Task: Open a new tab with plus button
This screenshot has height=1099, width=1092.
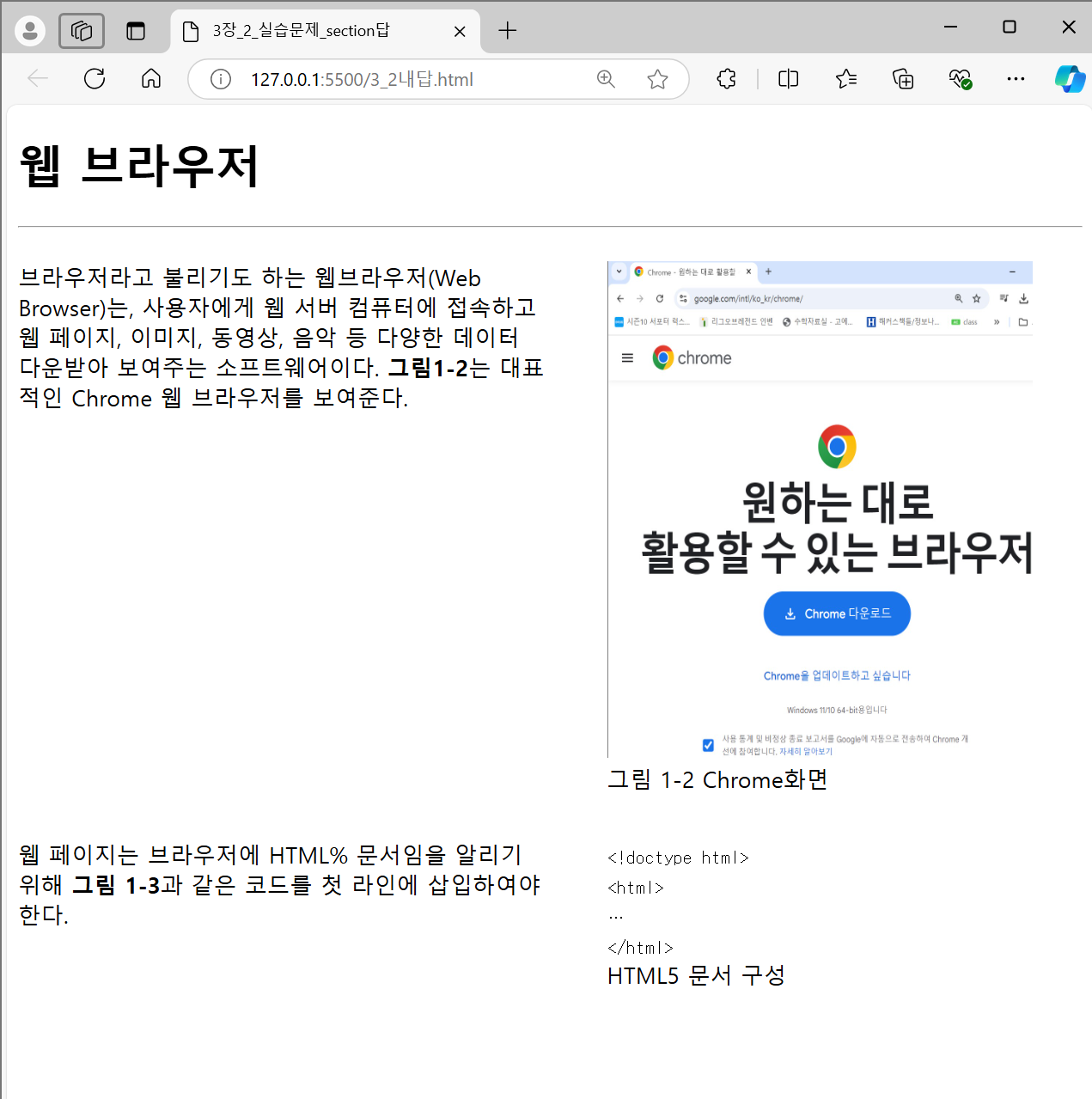Action: coord(508,31)
